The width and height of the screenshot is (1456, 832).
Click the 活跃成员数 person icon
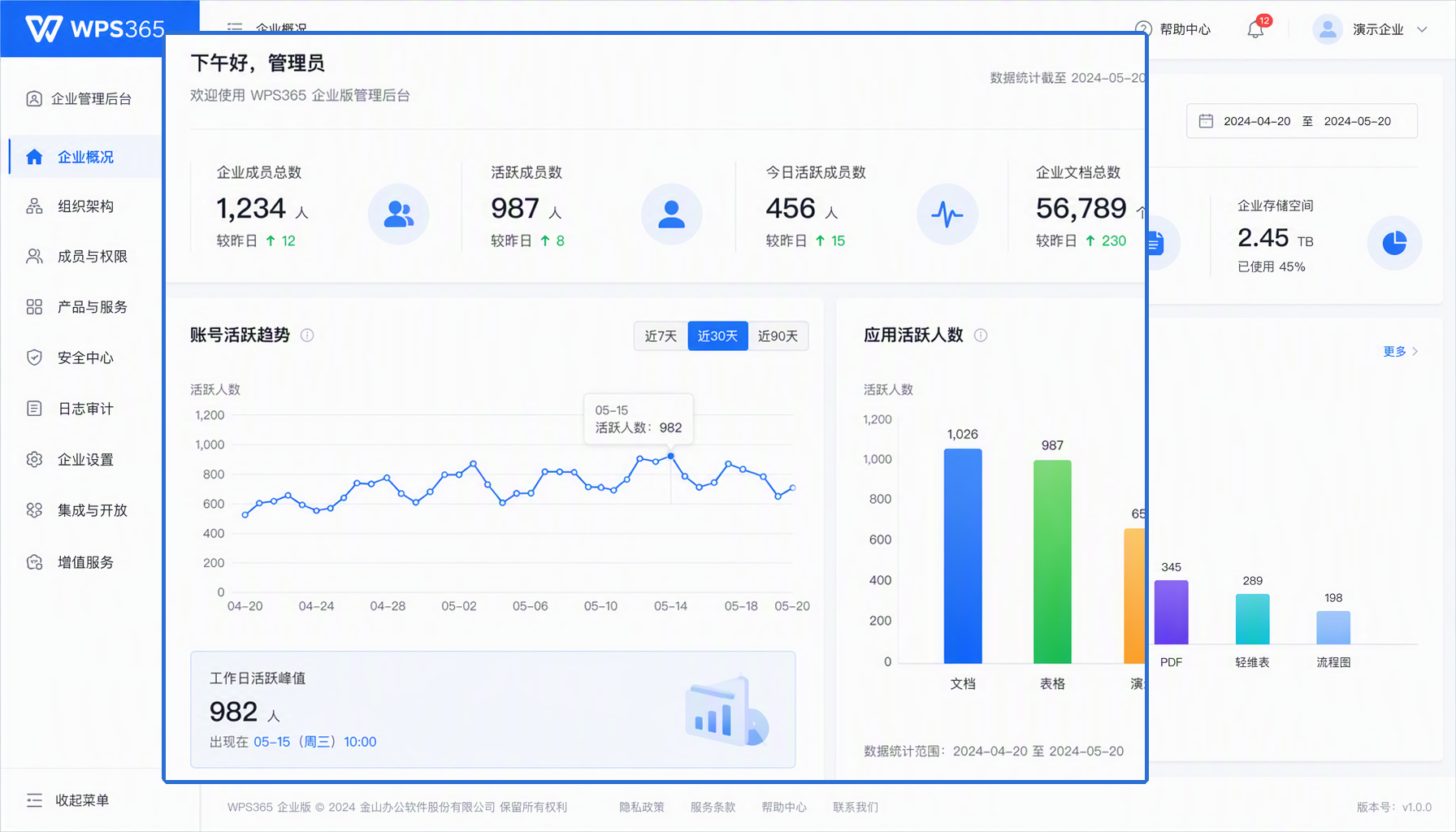point(671,214)
